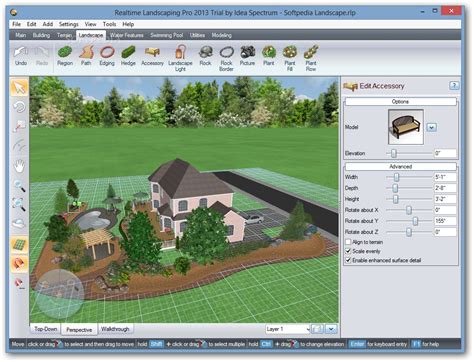This screenshot has width=474, height=362.
Task: Click the layer properties button beside Layer 1
Action: coord(317,329)
